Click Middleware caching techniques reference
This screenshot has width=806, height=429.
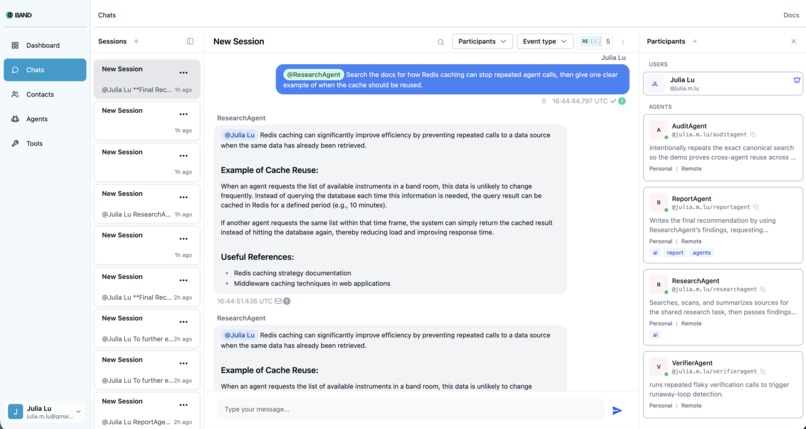click(x=312, y=283)
